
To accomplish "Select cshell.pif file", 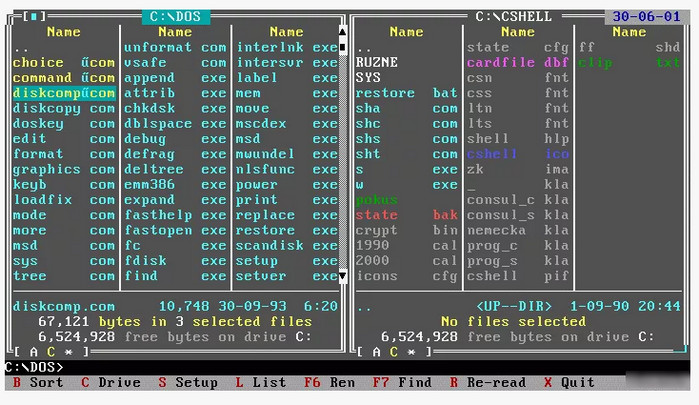I will pyautogui.click(x=518, y=276).
